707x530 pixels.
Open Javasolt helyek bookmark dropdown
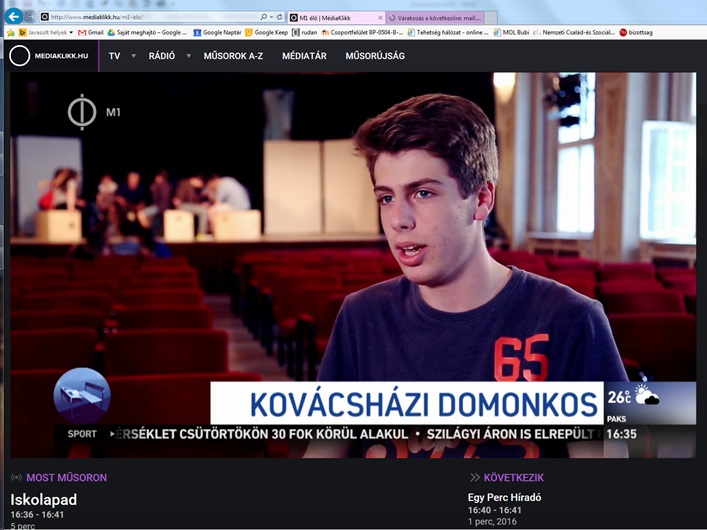tap(46, 32)
